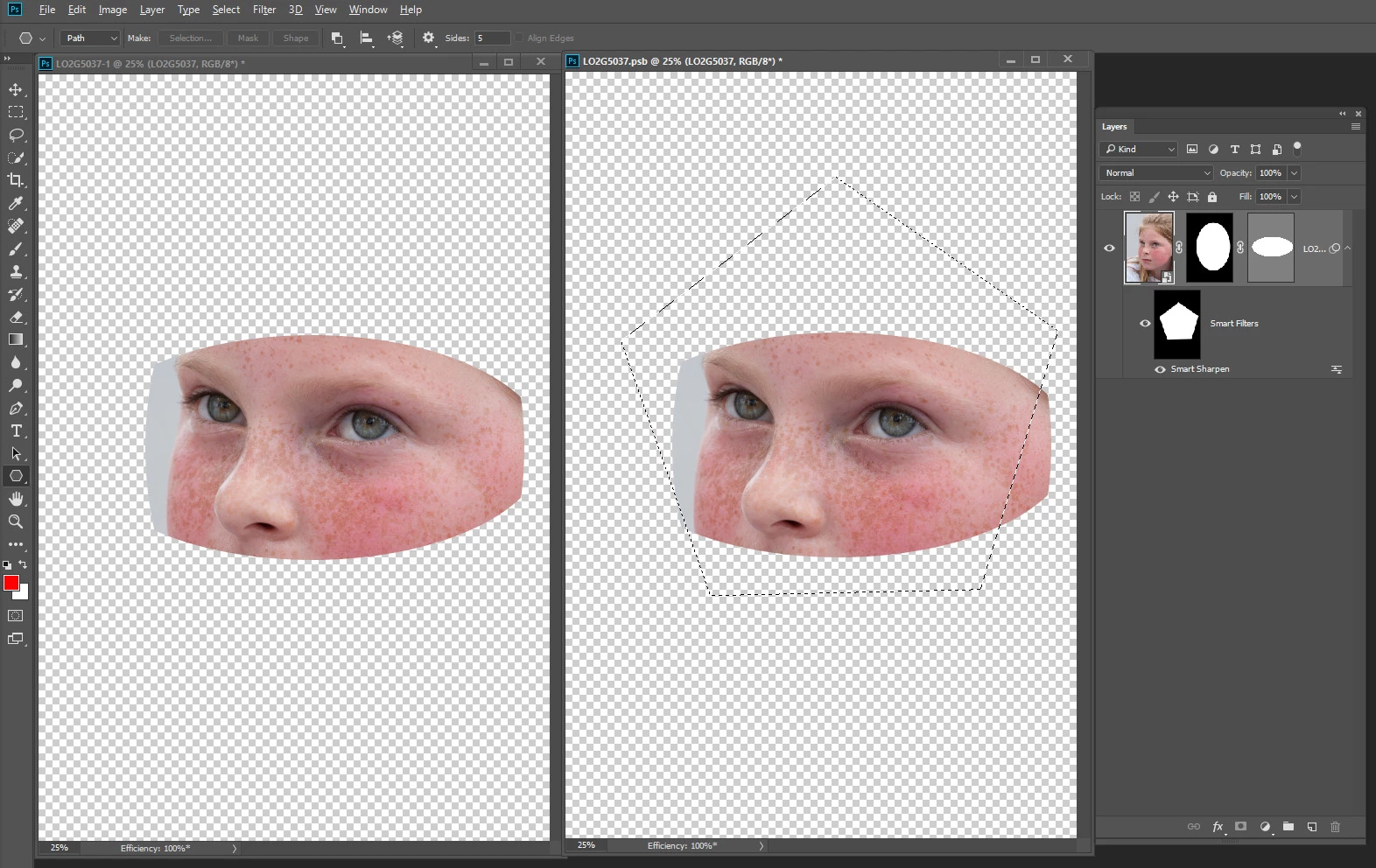1376x868 pixels.
Task: Click the swap foreground/background colors icon
Action: pyautogui.click(x=24, y=564)
